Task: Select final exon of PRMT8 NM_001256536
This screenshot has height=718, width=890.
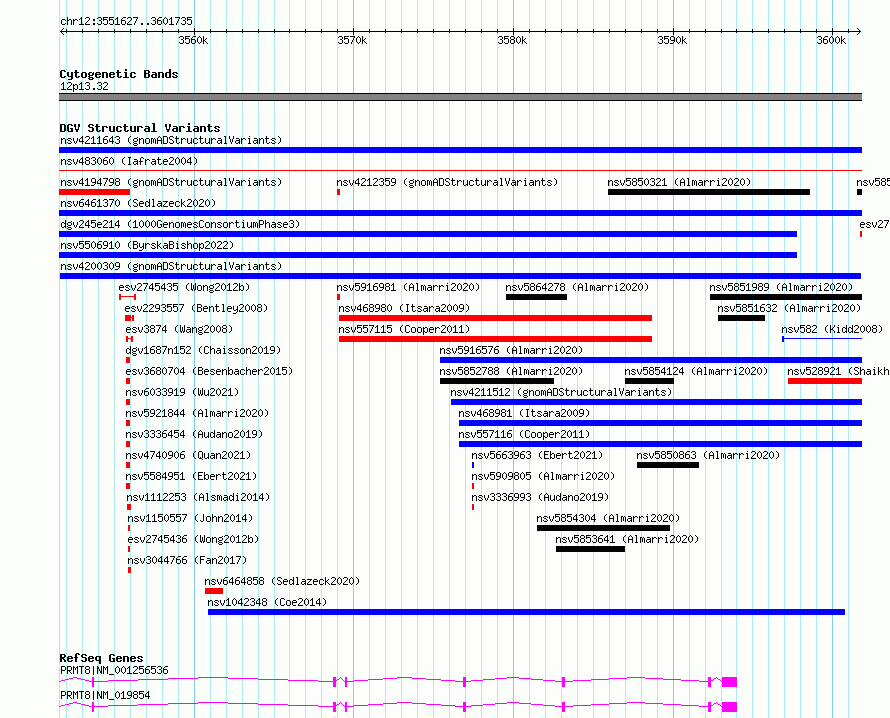Action: (729, 682)
